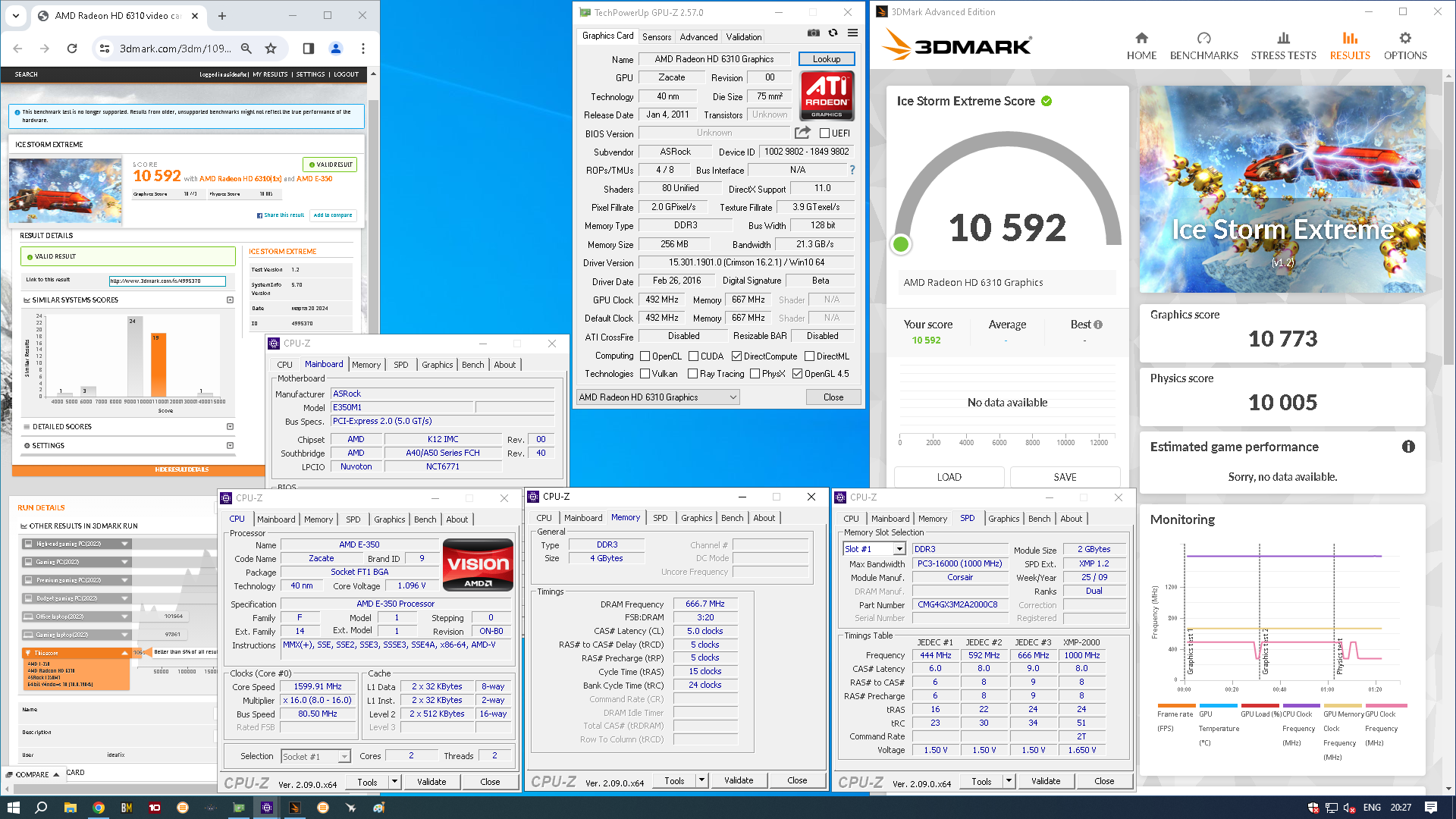Image resolution: width=1456 pixels, height=819 pixels.
Task: Click the SAVE button in 3DMark
Action: [1065, 477]
